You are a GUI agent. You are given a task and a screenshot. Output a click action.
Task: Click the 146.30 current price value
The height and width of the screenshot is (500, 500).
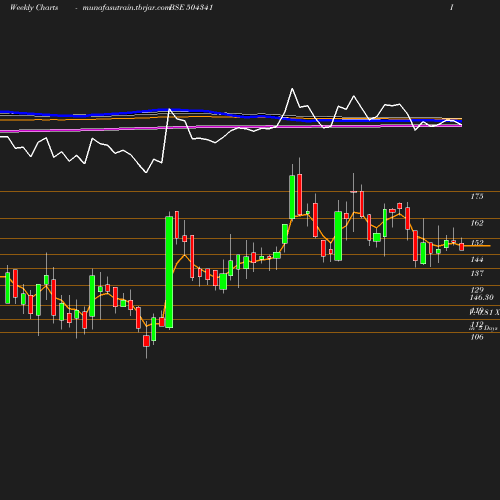coord(482,297)
